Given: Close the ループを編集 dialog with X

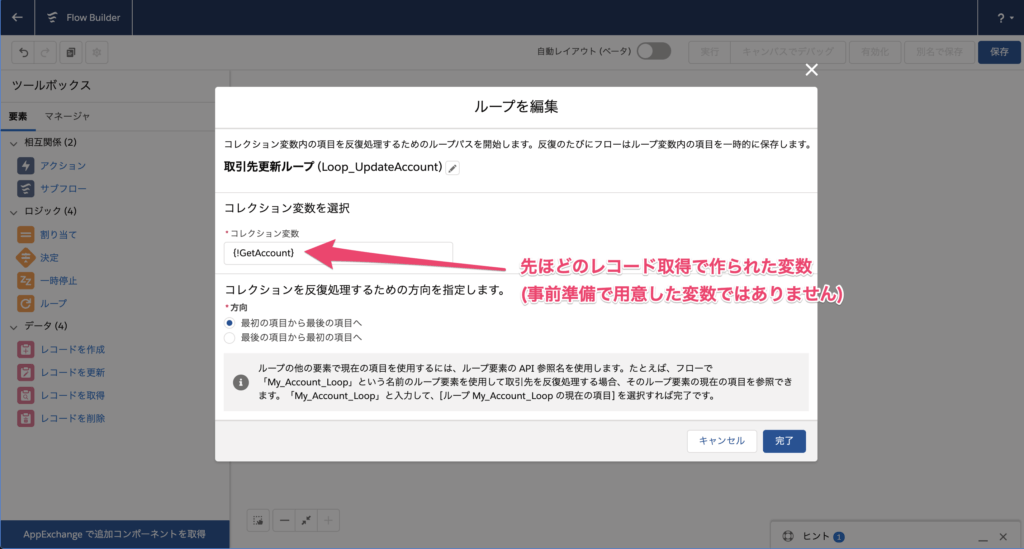Looking at the screenshot, I should coord(811,70).
